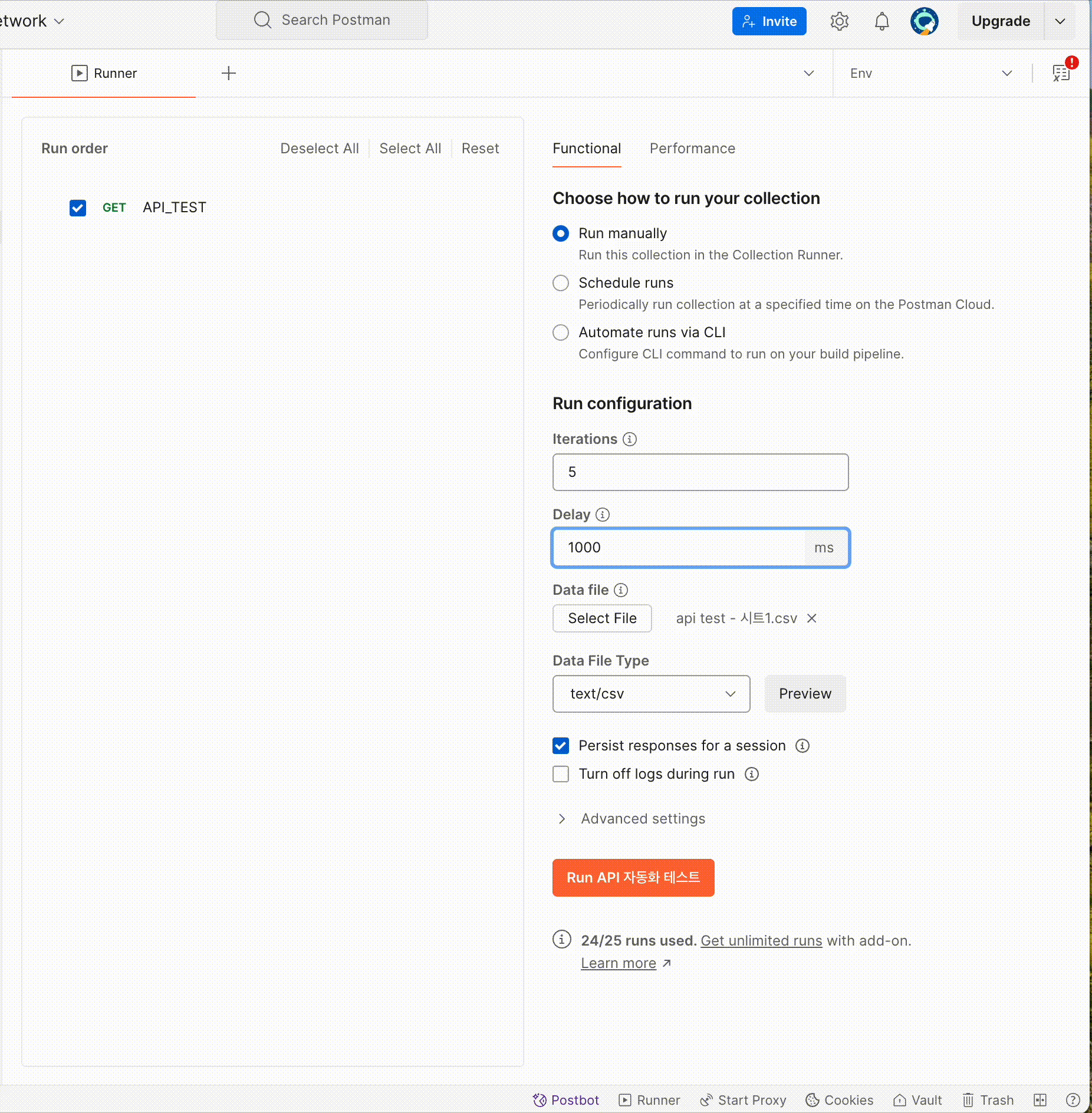Viewport: 1092px width, 1113px height.
Task: Reset the run order
Action: pyautogui.click(x=481, y=149)
